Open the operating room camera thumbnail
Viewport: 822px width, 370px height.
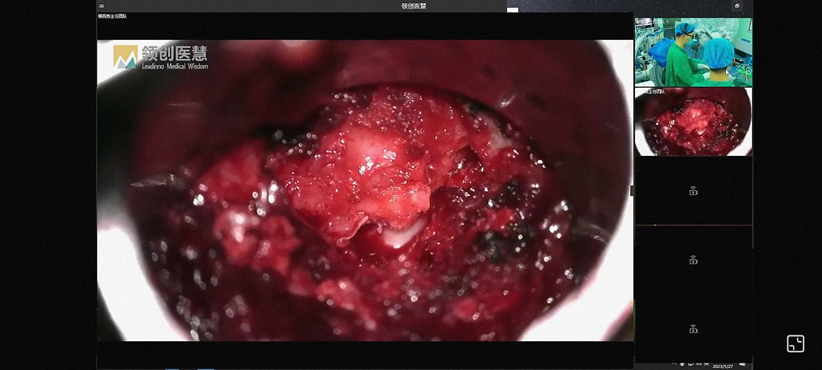click(693, 52)
